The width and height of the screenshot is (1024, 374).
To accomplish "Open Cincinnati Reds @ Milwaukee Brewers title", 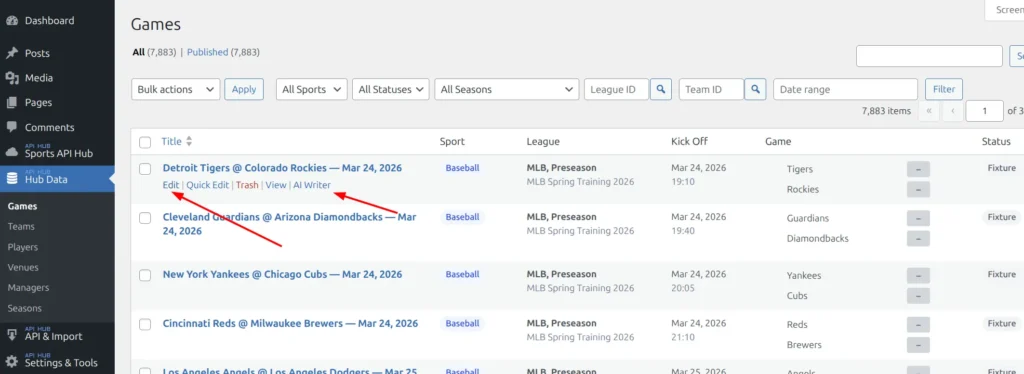I will [x=290, y=324].
